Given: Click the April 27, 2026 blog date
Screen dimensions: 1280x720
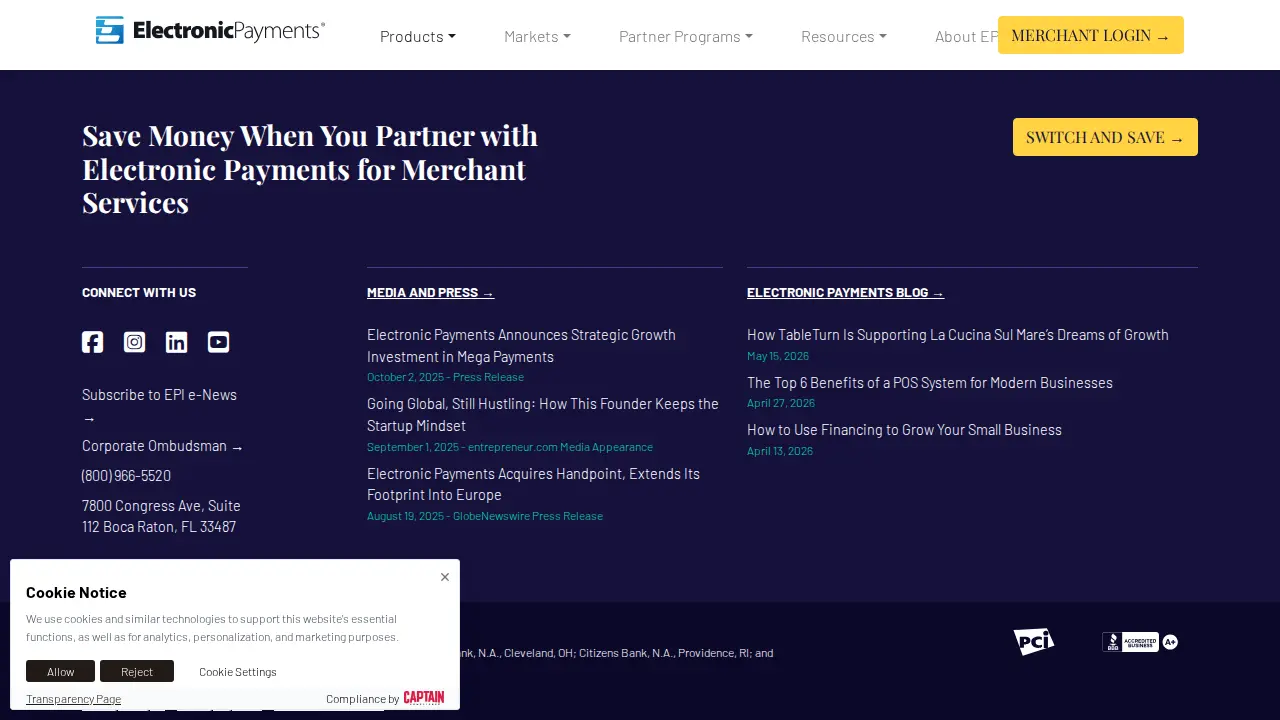Looking at the screenshot, I should pyautogui.click(x=781, y=403).
